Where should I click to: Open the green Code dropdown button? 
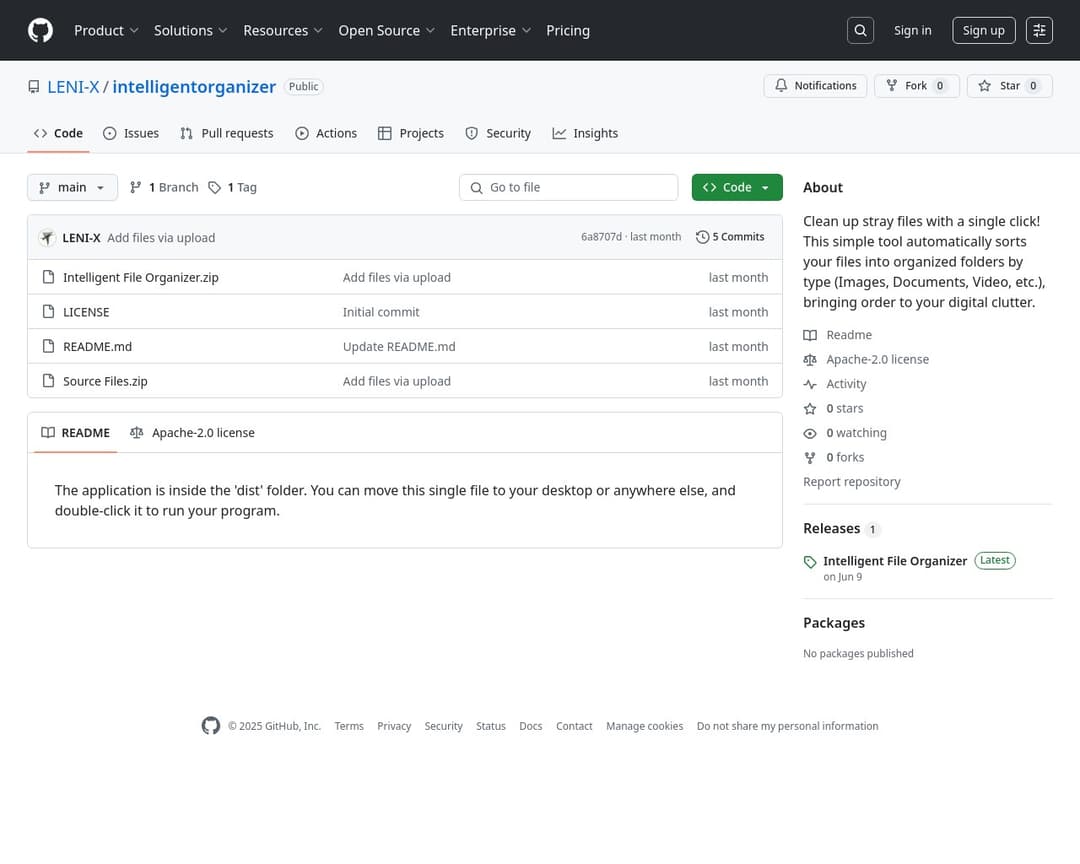click(737, 187)
